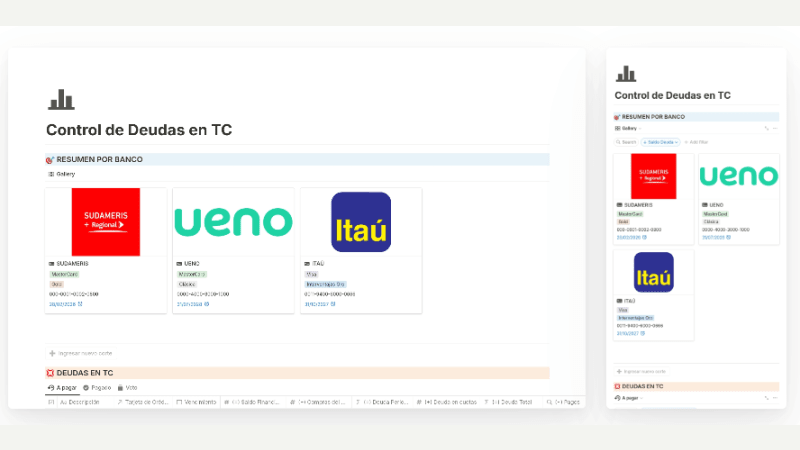Click the card icon next to SUDAMERIS, wide page
Viewport: 800px width, 450px height.
point(51,264)
